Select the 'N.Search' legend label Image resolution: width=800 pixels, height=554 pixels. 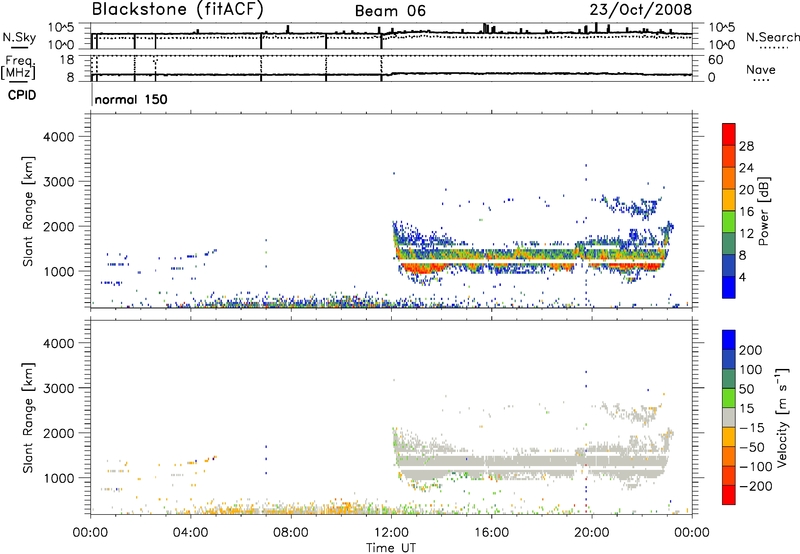772,37
